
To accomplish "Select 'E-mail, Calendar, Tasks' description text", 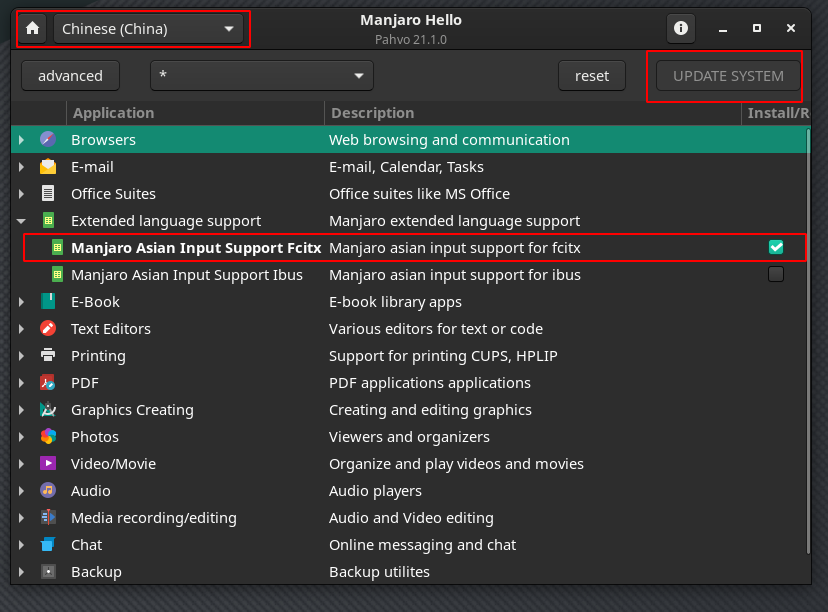I will (406, 166).
